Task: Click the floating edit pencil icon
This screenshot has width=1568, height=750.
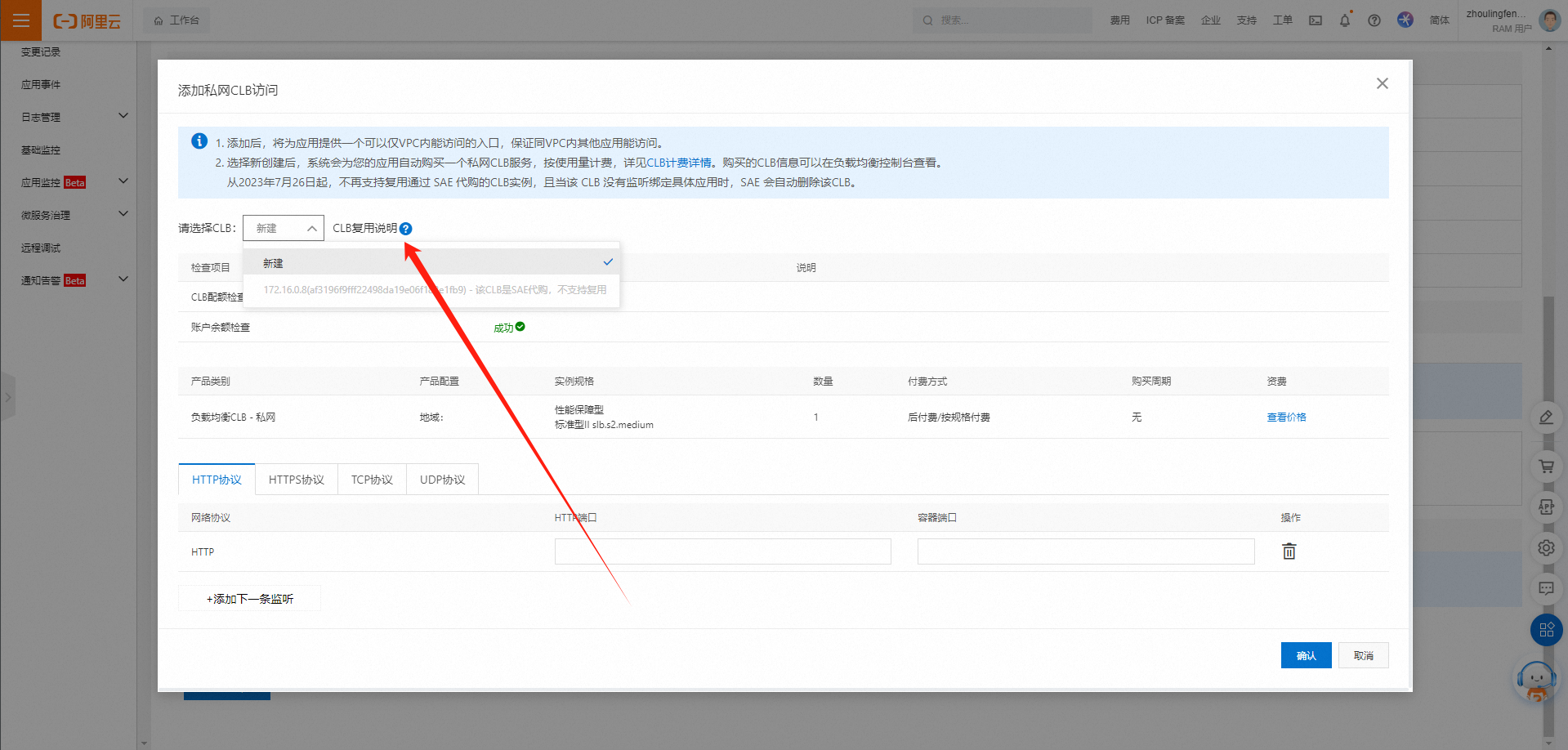Action: point(1546,417)
